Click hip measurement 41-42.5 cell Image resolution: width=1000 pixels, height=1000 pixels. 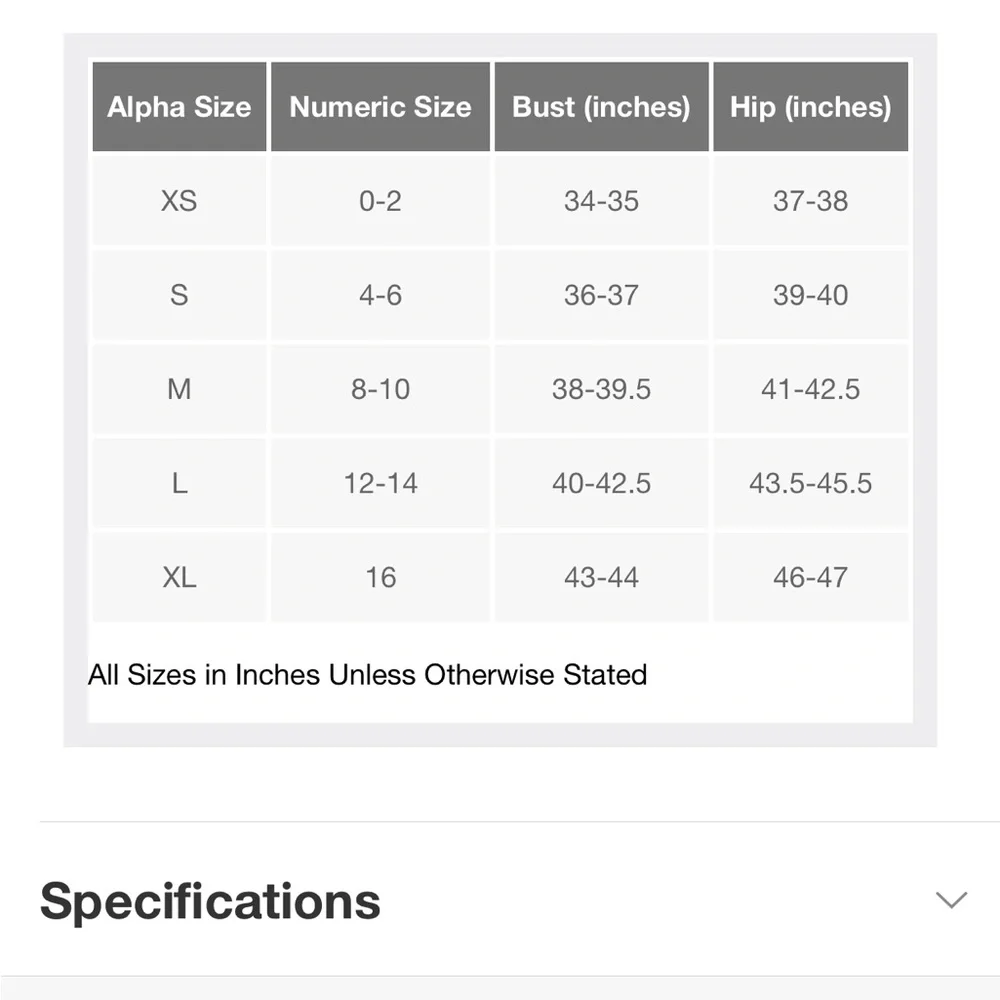click(811, 389)
